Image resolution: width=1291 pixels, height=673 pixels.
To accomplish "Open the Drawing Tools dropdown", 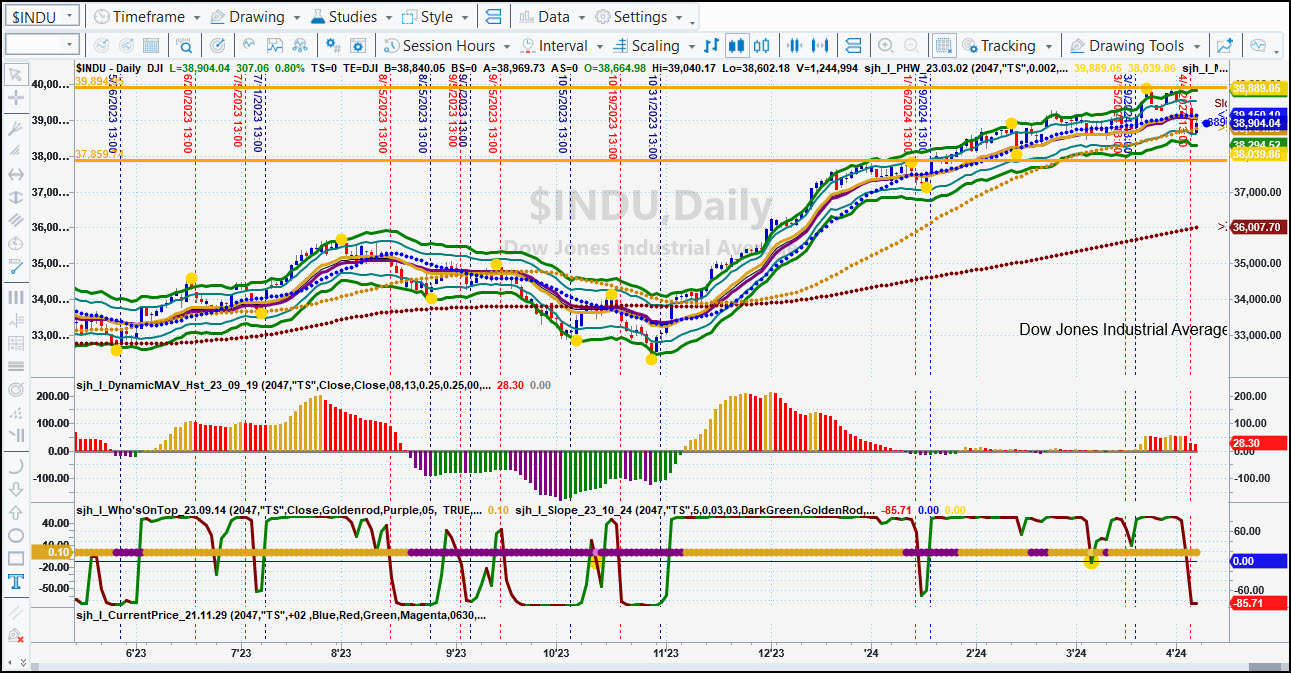I will 1136,45.
